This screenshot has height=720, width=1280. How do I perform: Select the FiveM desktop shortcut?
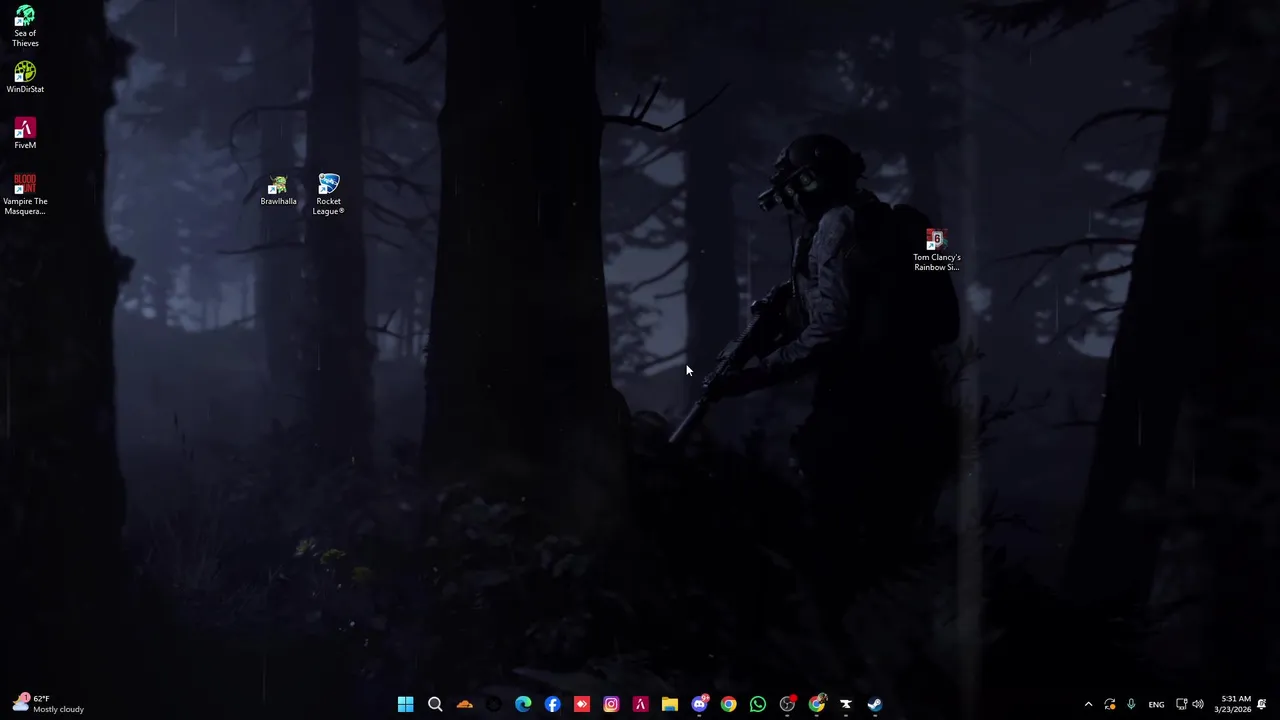[x=25, y=134]
